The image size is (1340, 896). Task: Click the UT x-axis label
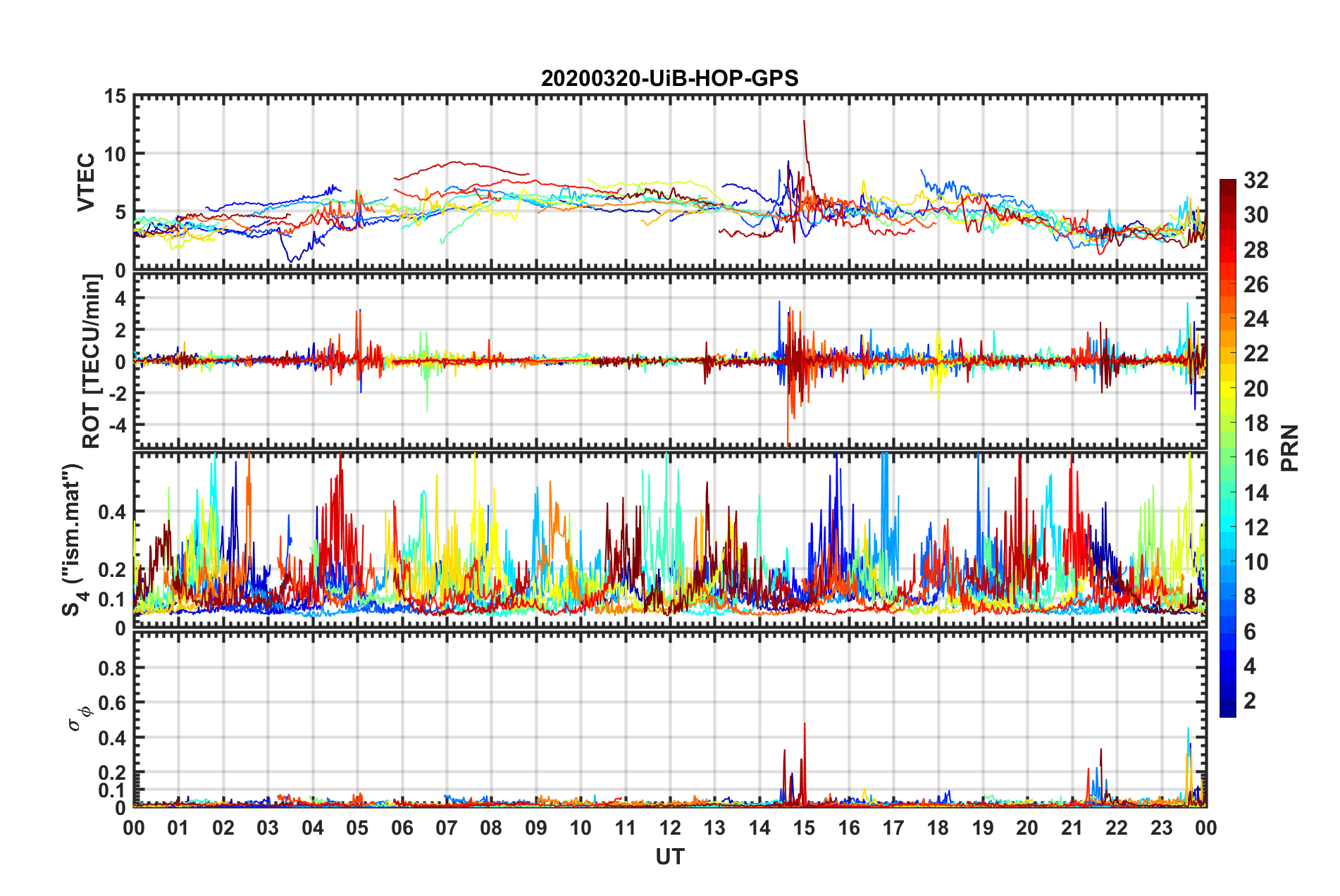tap(669, 857)
